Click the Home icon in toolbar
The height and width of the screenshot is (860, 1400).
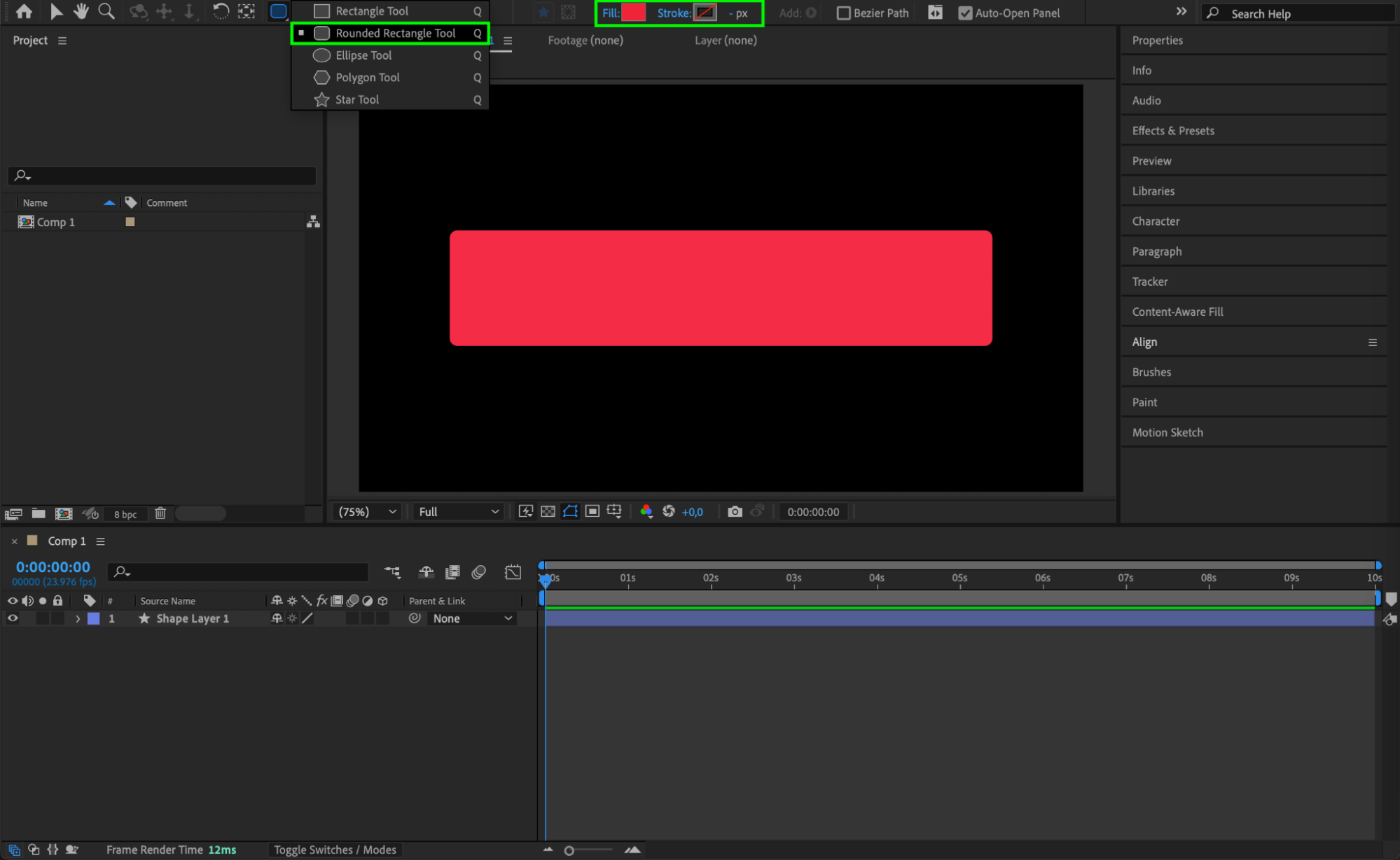(24, 11)
